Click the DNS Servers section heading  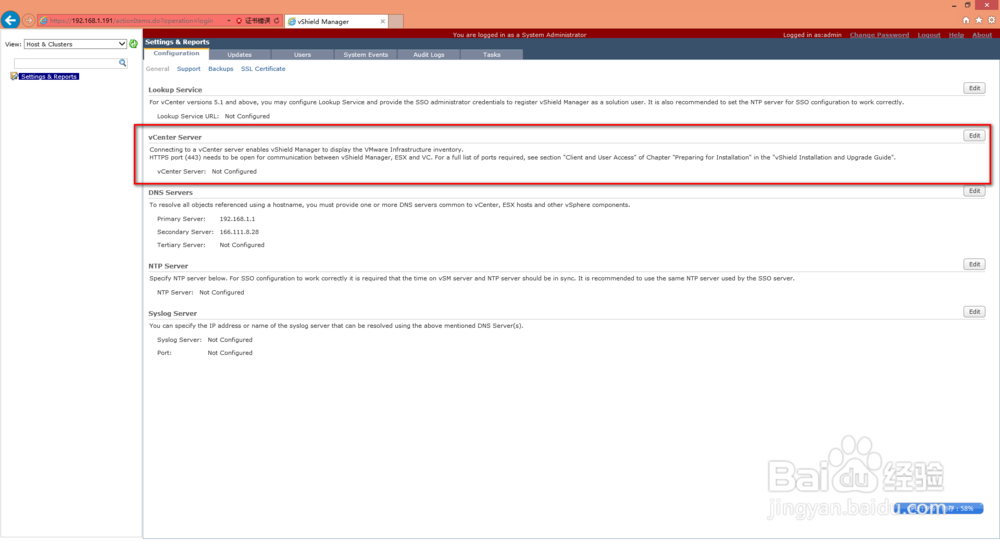(170, 193)
